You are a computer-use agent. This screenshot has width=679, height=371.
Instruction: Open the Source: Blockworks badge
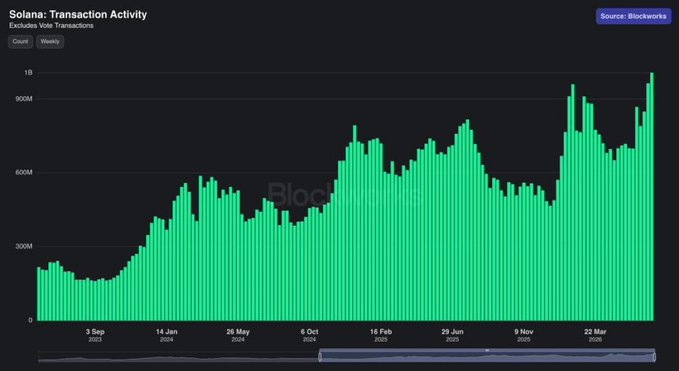pyautogui.click(x=634, y=16)
